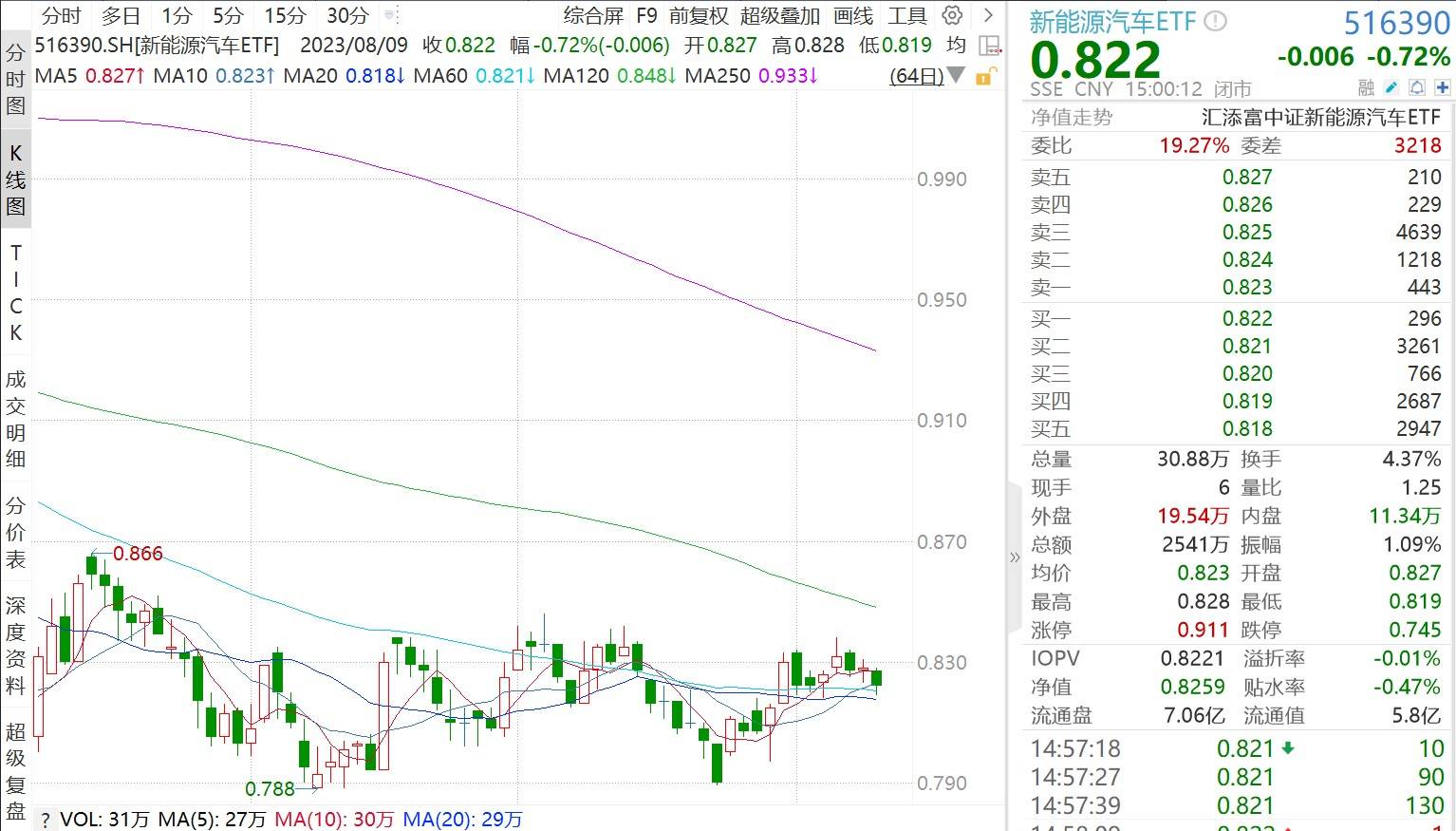Set a price alert with bell icon

pos(1417,88)
